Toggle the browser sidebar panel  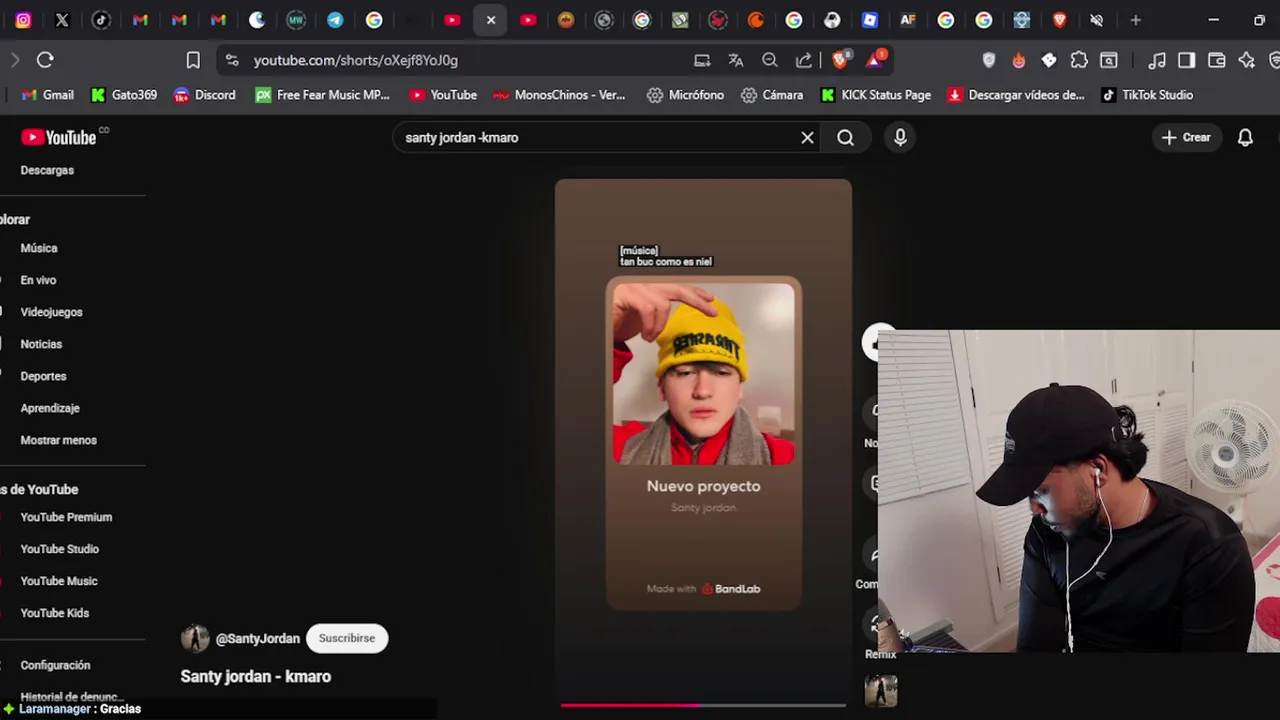pyautogui.click(x=1187, y=60)
